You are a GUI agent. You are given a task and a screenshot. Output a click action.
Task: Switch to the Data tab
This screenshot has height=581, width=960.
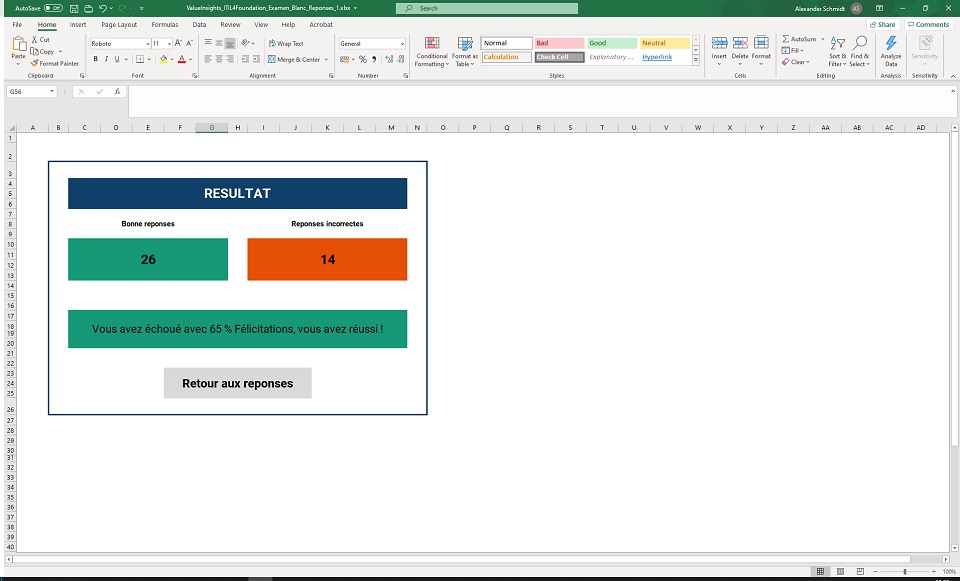tap(199, 24)
